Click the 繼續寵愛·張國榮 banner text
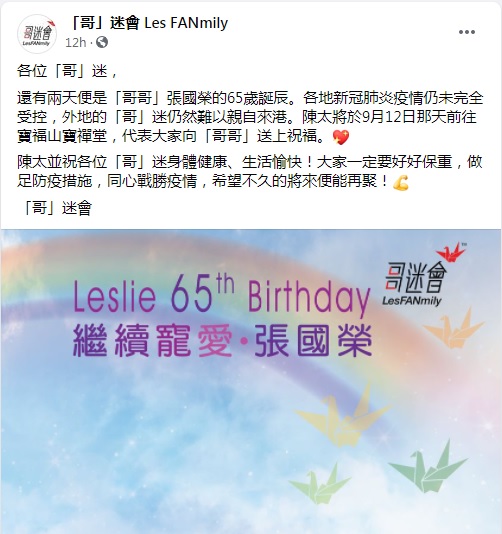This screenshot has width=502, height=534. point(222,340)
